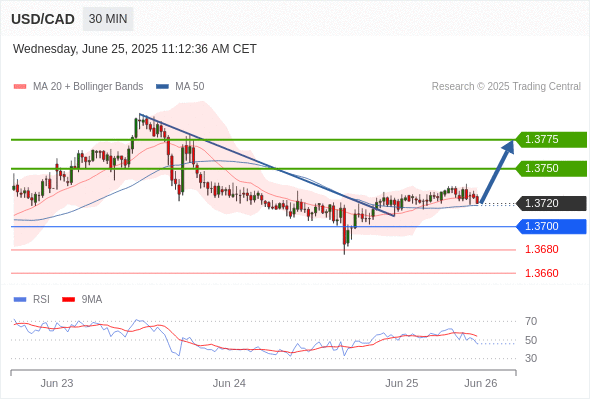Select the black 1.3720 current price tag
This screenshot has height=400, width=590.
click(x=551, y=203)
